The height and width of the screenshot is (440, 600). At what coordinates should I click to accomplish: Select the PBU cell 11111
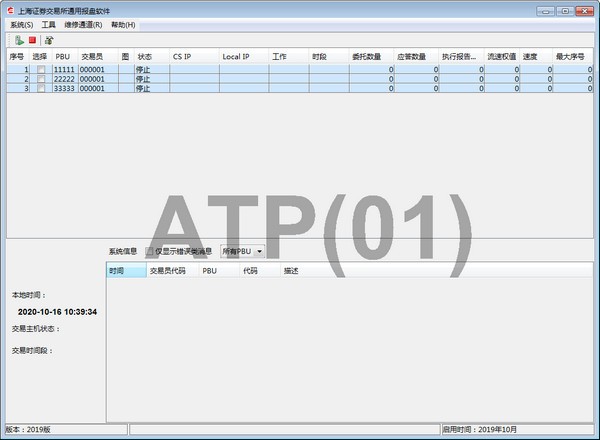64,70
